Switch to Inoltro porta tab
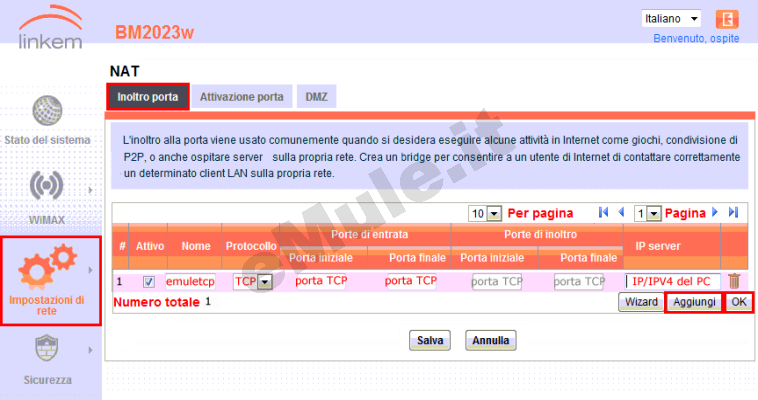 tap(147, 97)
